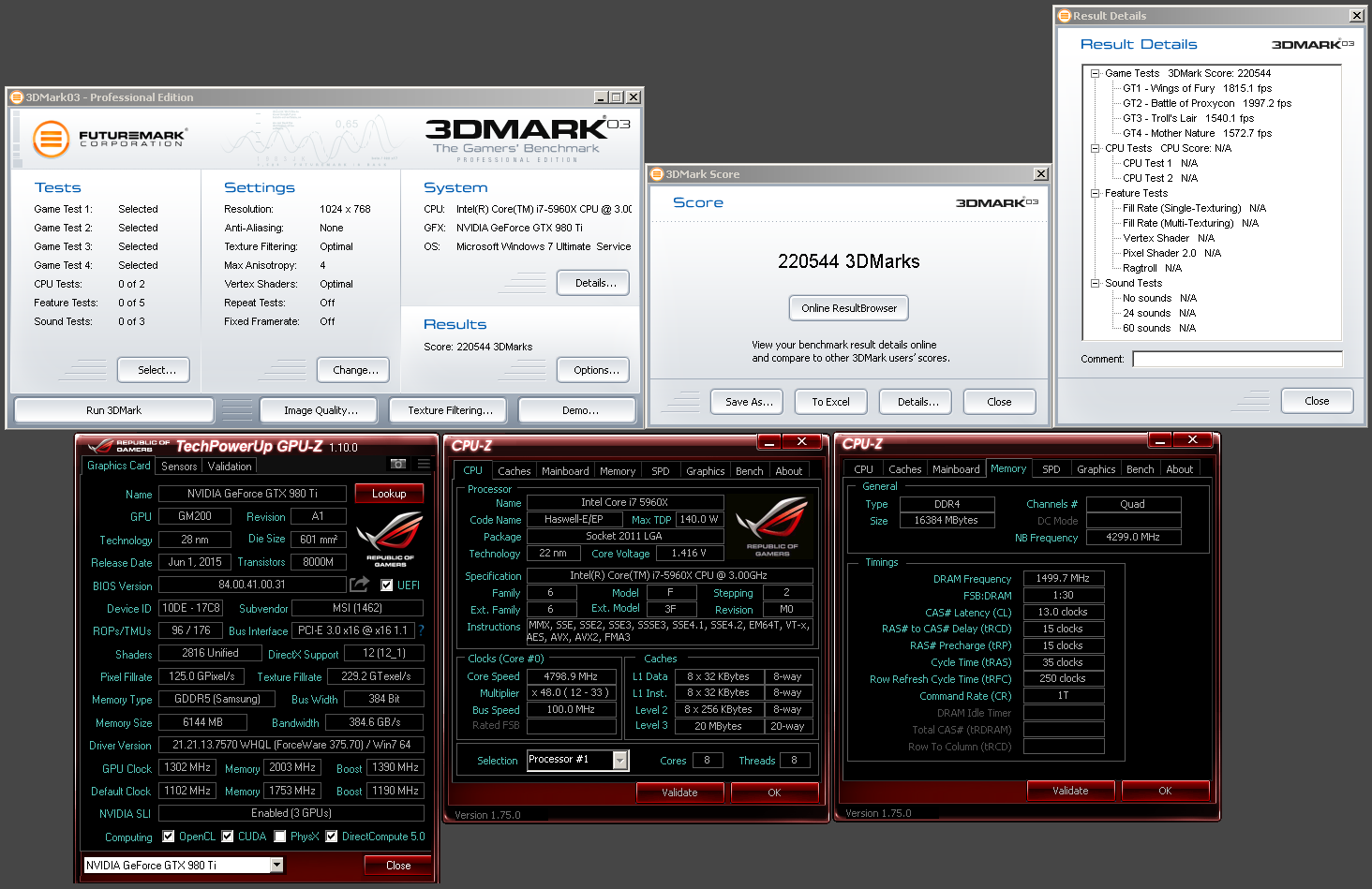Collapse the Sound Tests tree node
Screen dimensions: 1372x889
(x=1095, y=283)
